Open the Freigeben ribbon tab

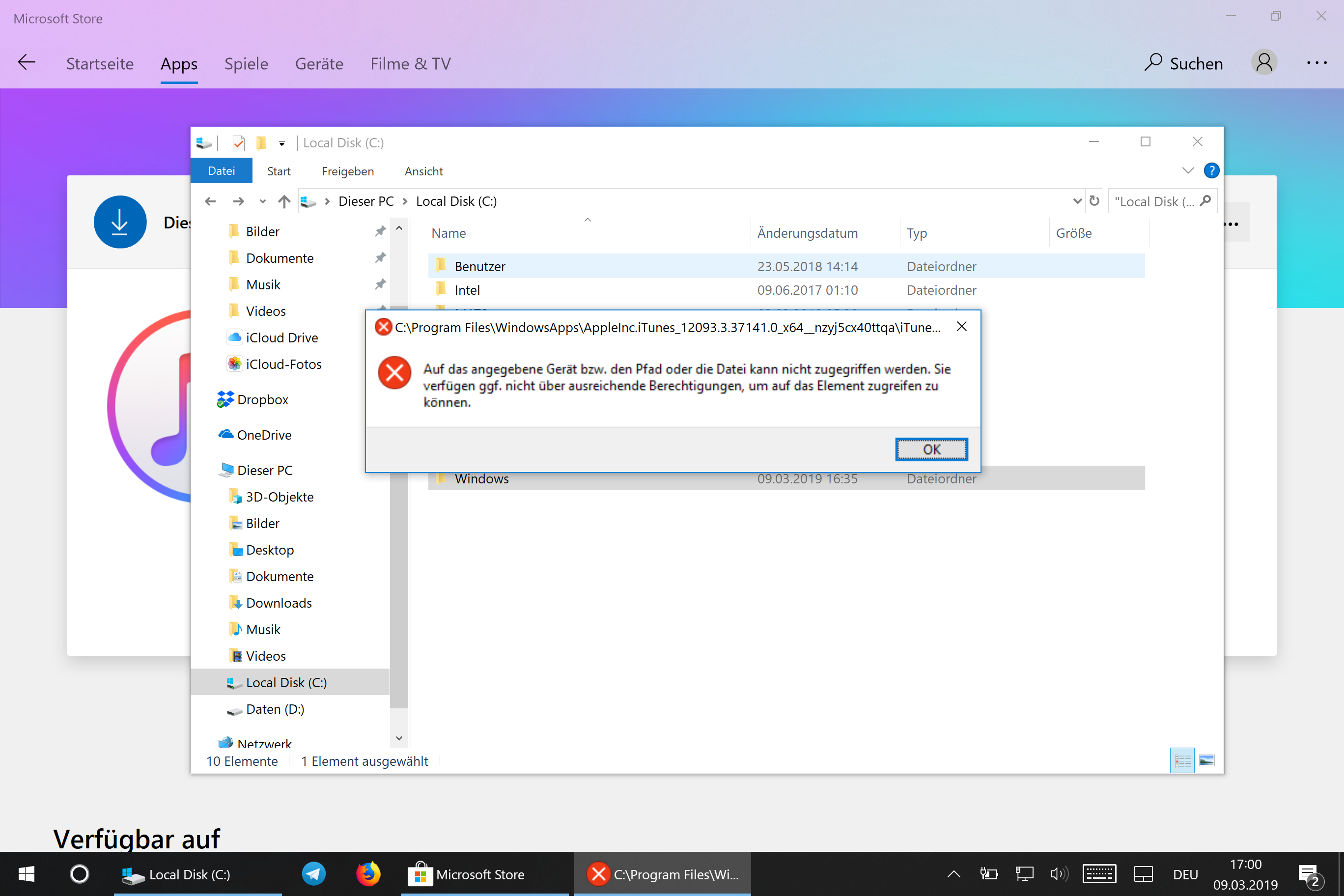(x=347, y=171)
